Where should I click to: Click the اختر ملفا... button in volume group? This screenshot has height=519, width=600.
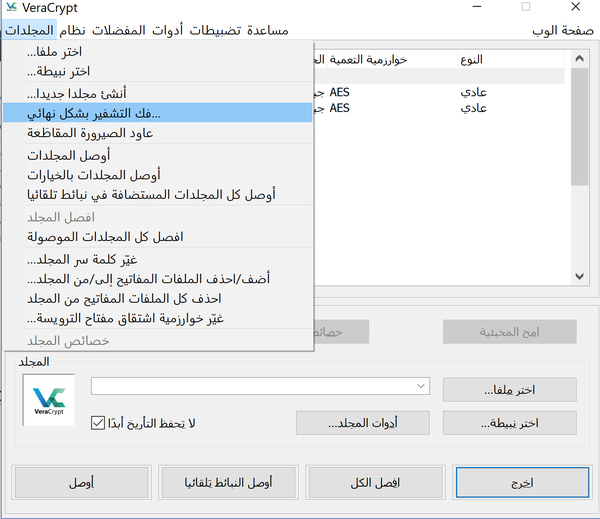point(510,390)
